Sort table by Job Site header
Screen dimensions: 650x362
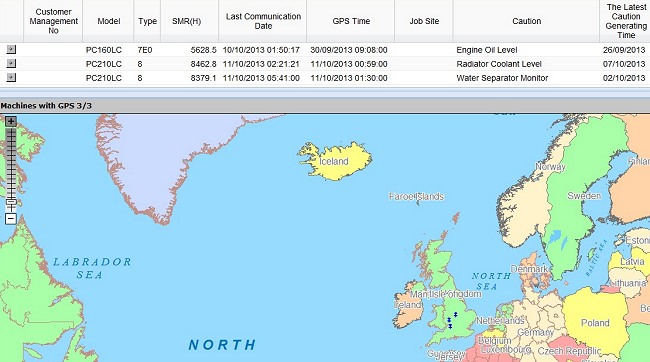coord(424,21)
